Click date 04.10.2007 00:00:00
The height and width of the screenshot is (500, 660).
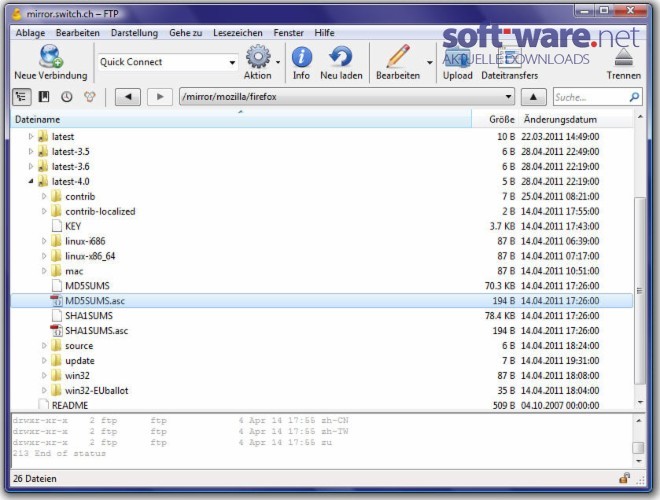coord(560,405)
